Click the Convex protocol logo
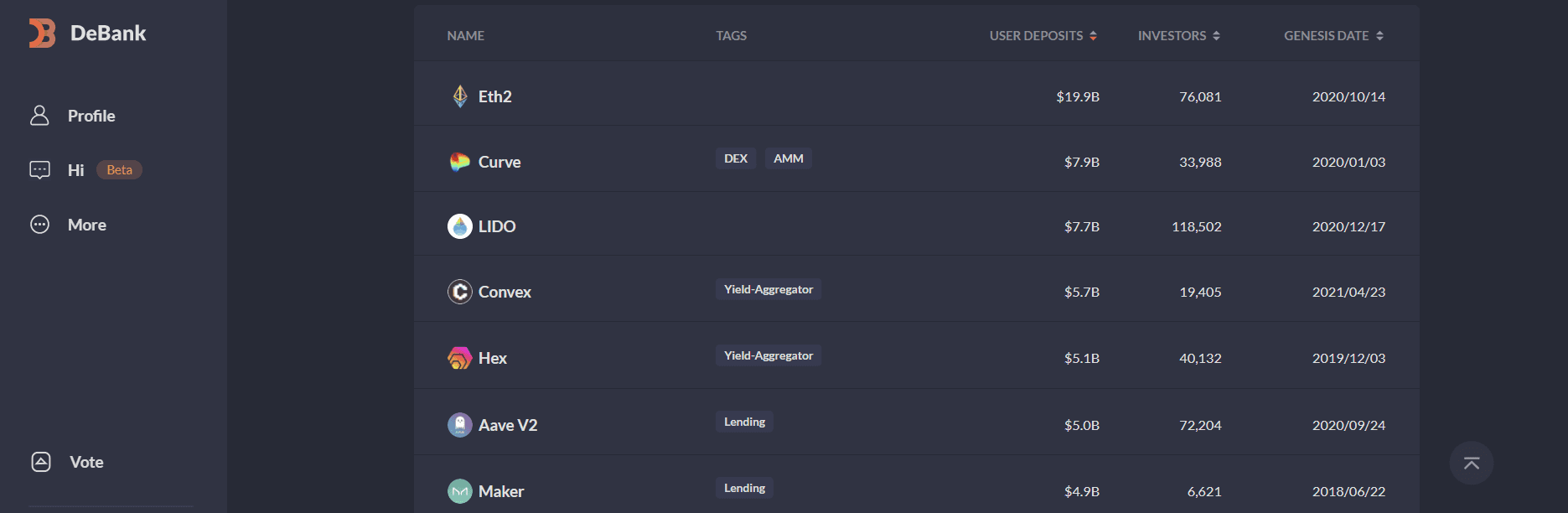The height and width of the screenshot is (513, 1568). (460, 292)
